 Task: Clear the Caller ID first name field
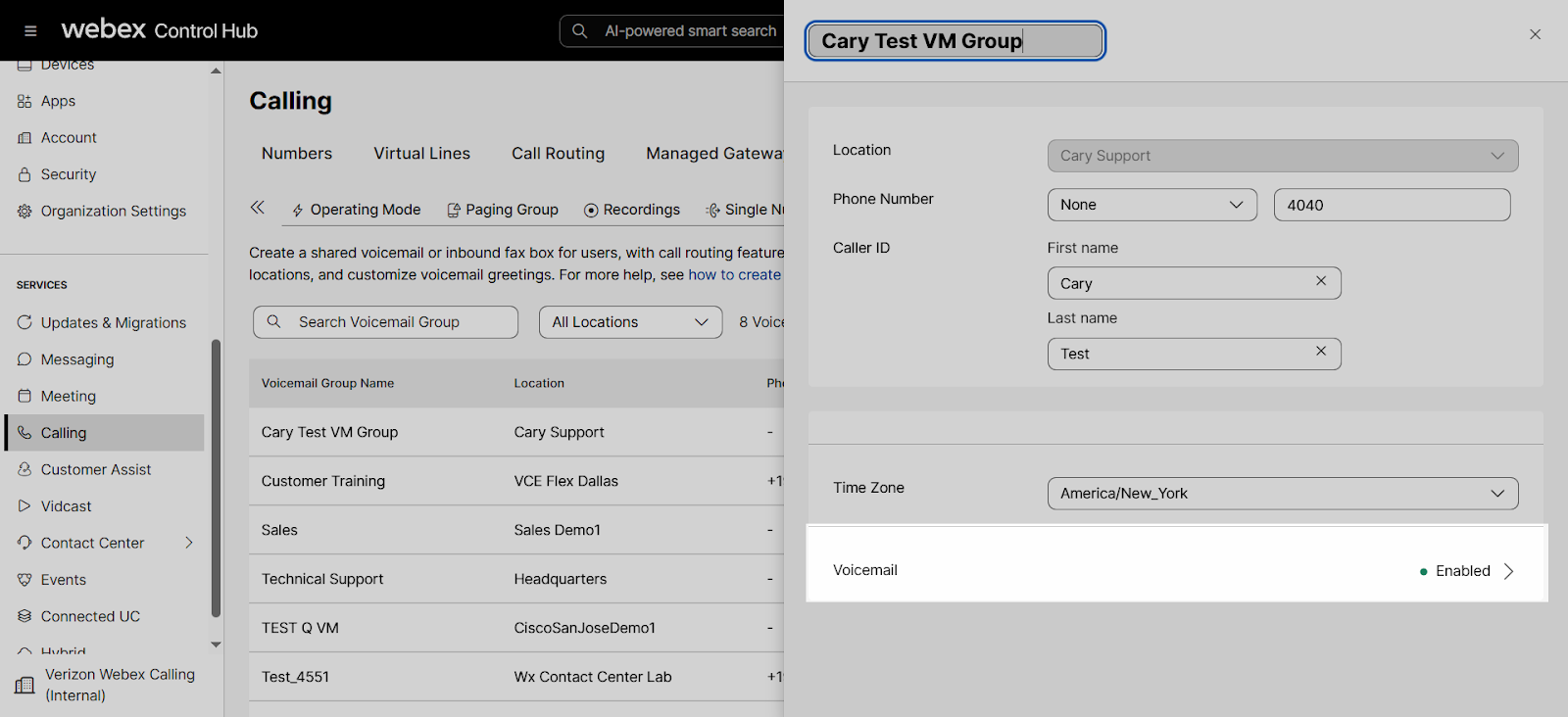1321,281
